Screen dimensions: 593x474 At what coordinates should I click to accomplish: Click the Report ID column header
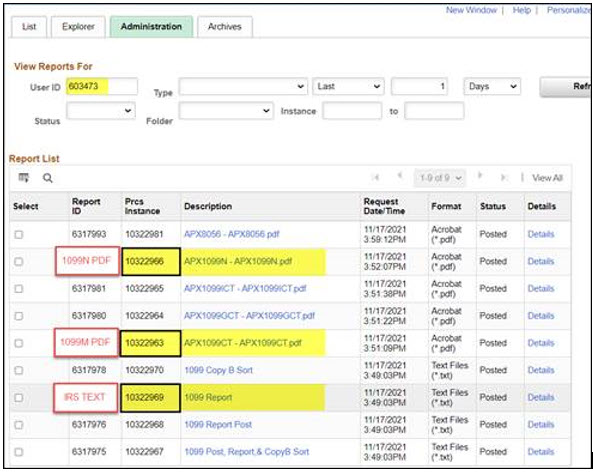click(x=86, y=206)
